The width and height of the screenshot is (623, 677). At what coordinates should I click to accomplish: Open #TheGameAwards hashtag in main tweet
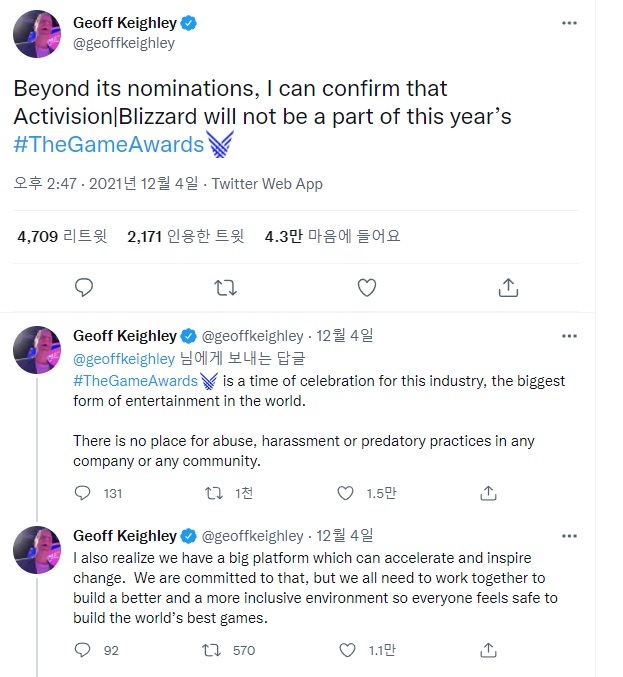(108, 145)
